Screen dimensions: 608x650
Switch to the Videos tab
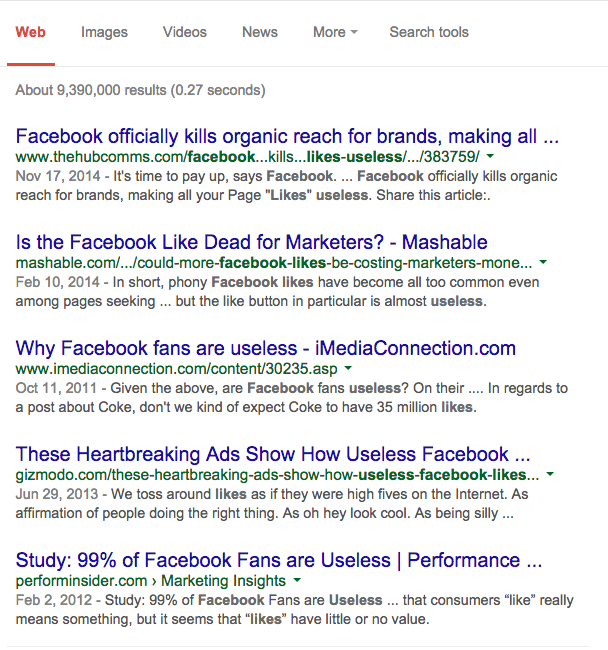184,32
